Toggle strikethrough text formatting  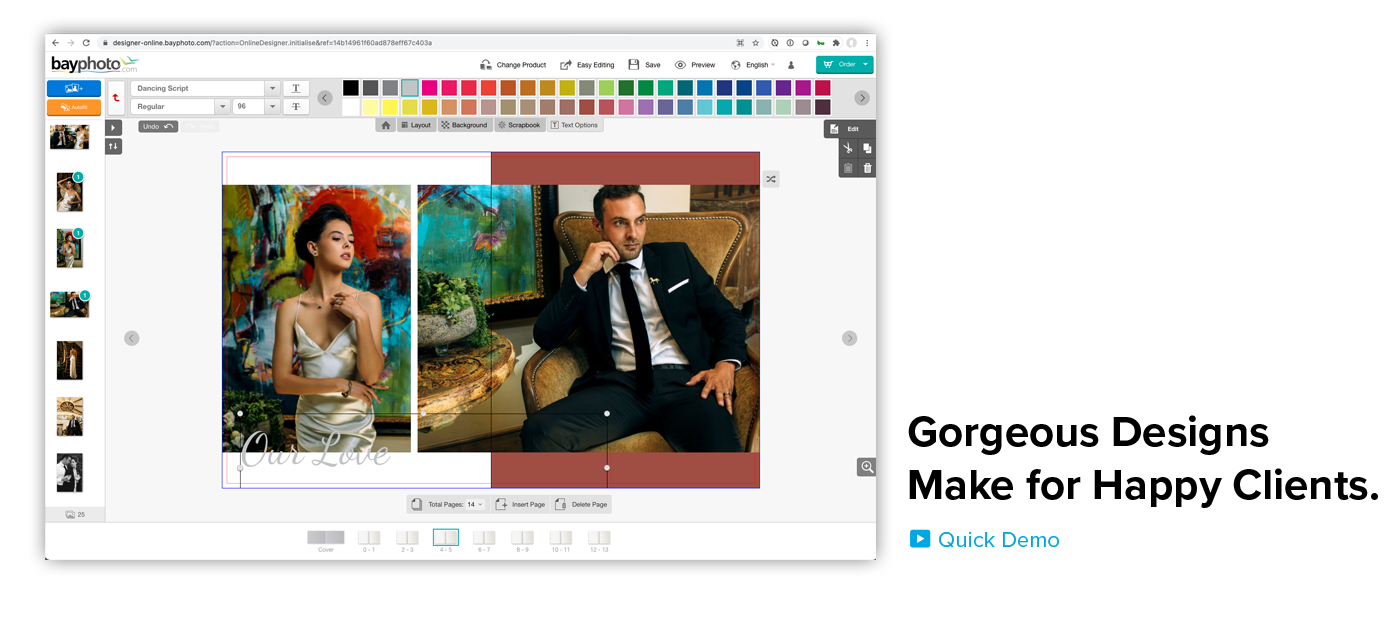point(296,106)
